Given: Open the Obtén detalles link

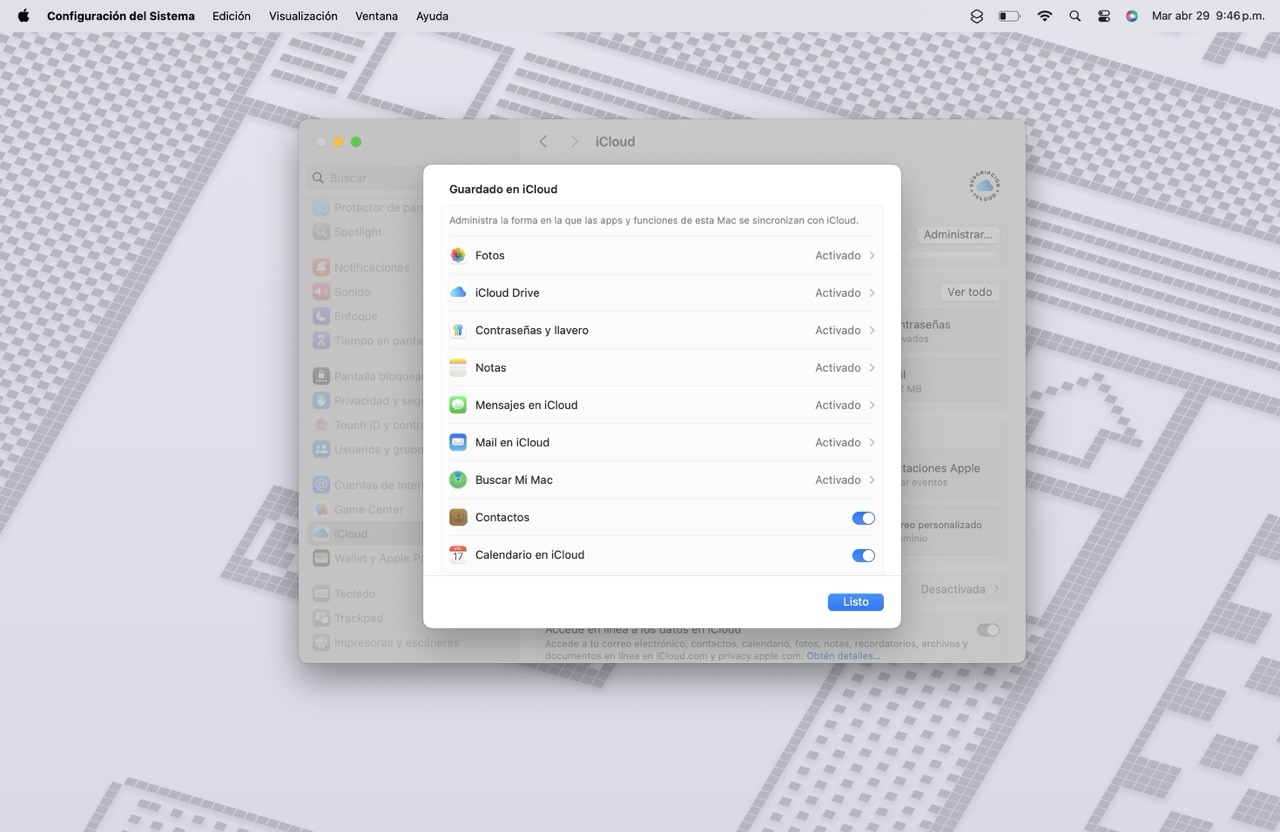Looking at the screenshot, I should pyautogui.click(x=843, y=656).
